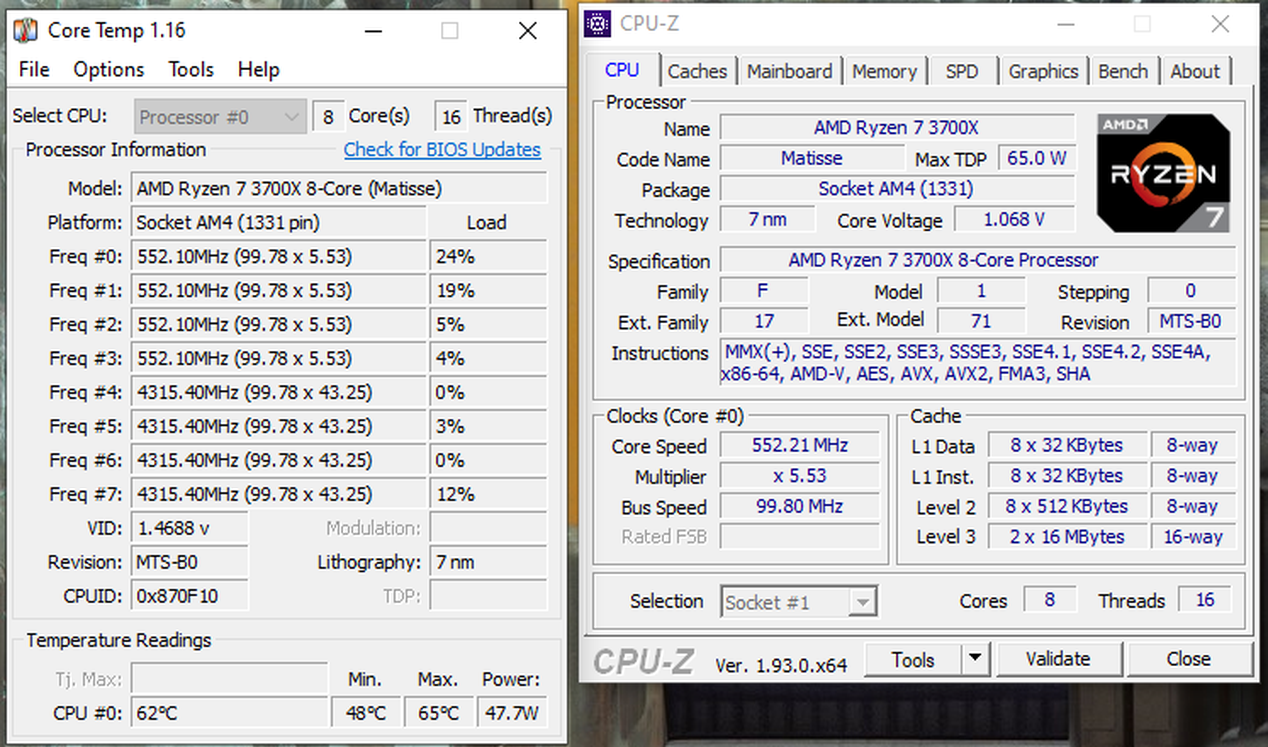This screenshot has height=747, width=1268.
Task: Click the Level 2 cache value 8 x 512 KBytes
Action: [x=1067, y=507]
